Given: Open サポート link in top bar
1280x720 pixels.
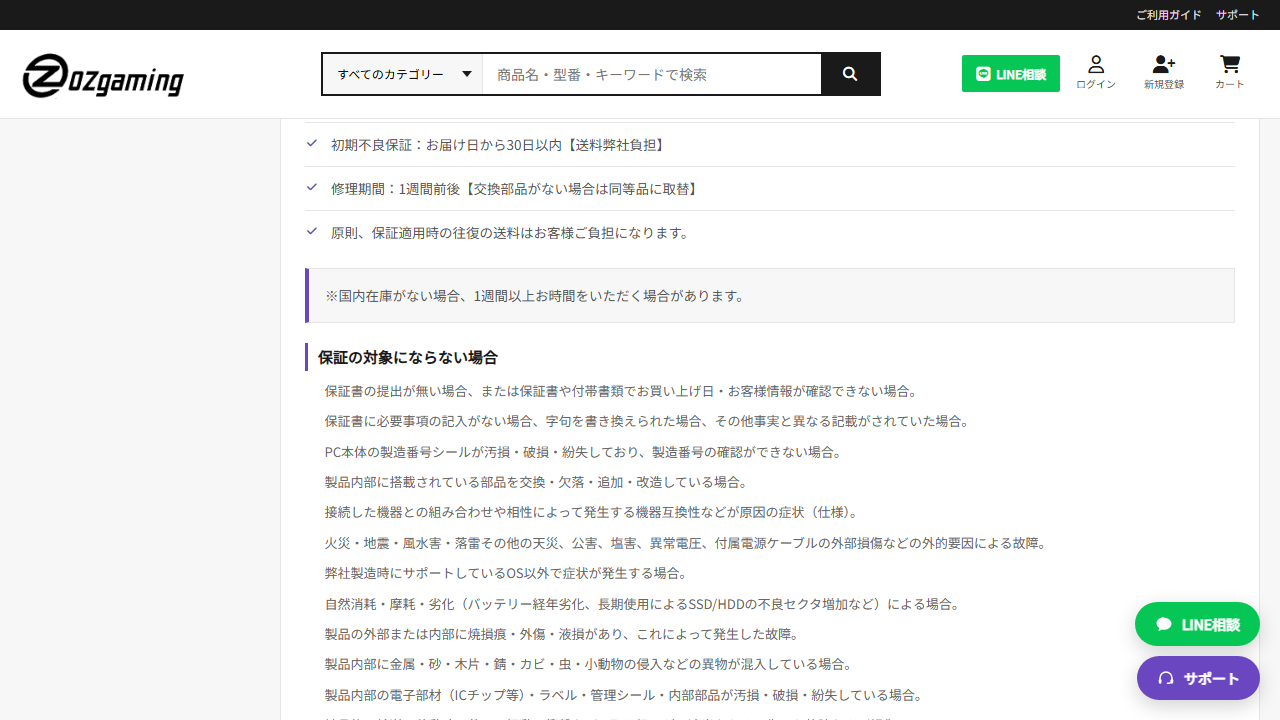Looking at the screenshot, I should click(1238, 15).
